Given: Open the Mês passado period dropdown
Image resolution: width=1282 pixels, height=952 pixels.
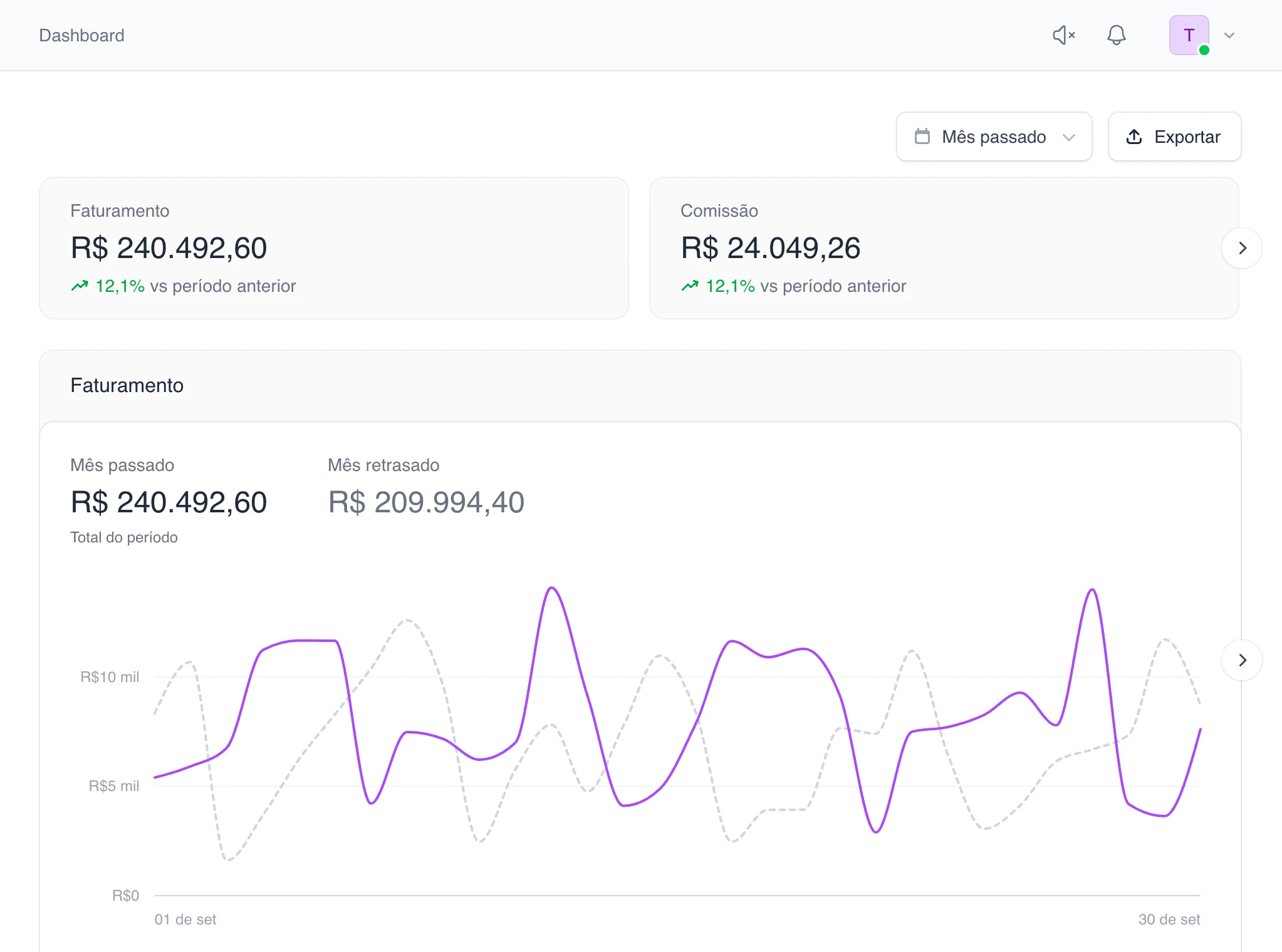Looking at the screenshot, I should pyautogui.click(x=994, y=137).
